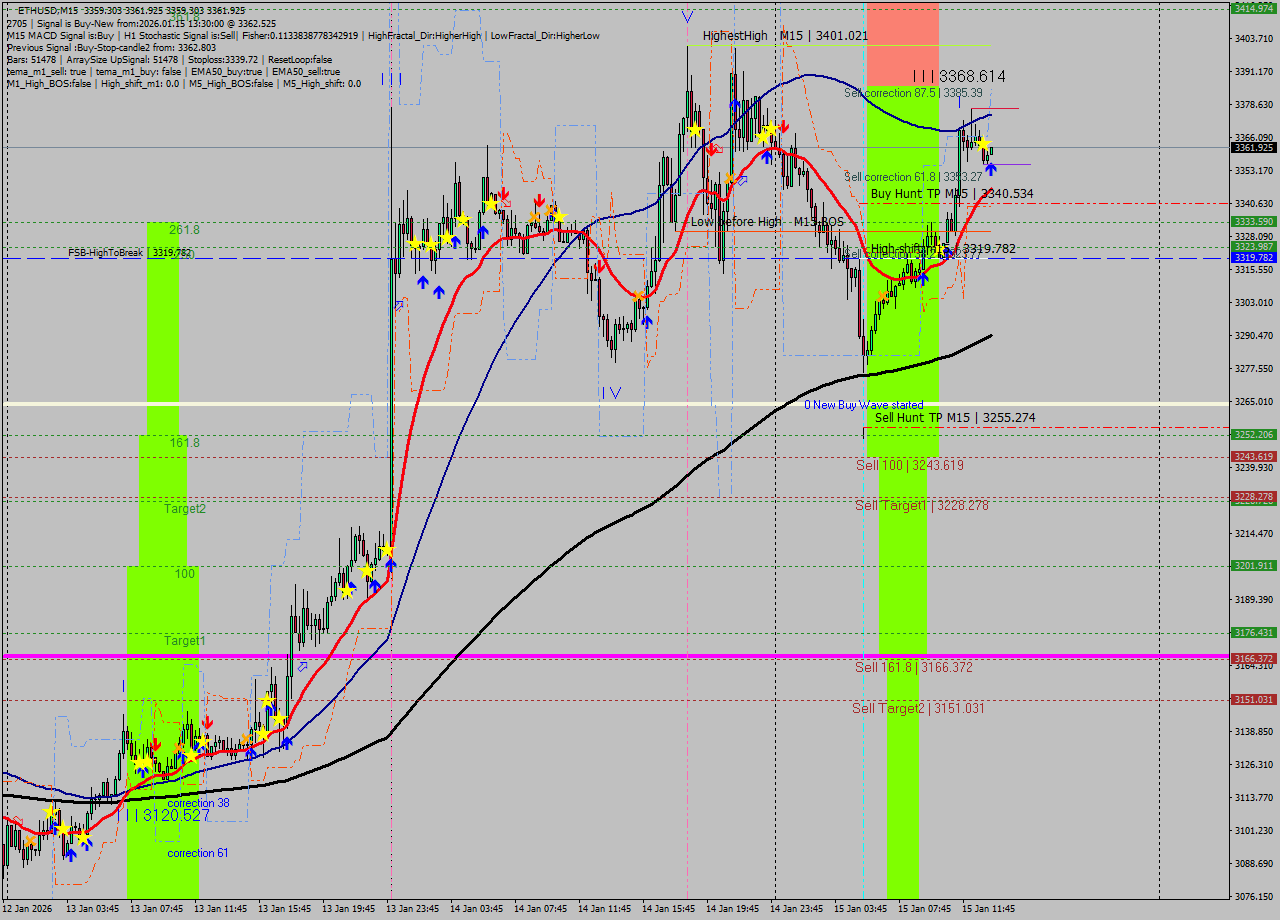Click the red 3151.031 price tag on axis
Image resolution: width=1280 pixels, height=920 pixels.
pyautogui.click(x=1253, y=700)
